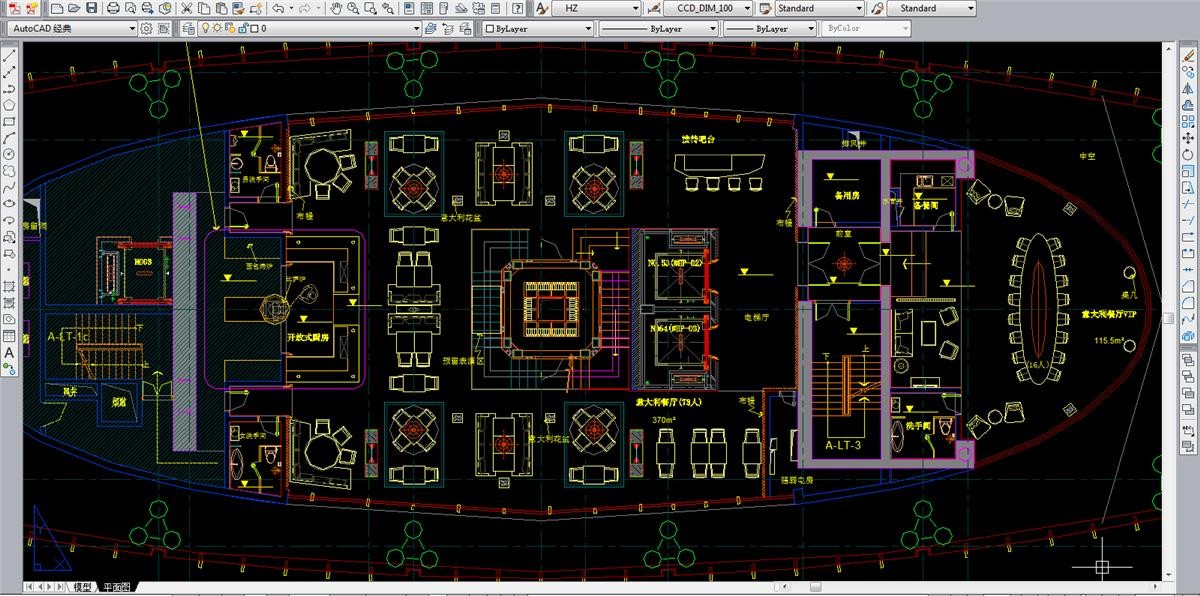Switch to the 模型 model tab
The width and height of the screenshot is (1200, 596).
click(x=82, y=588)
